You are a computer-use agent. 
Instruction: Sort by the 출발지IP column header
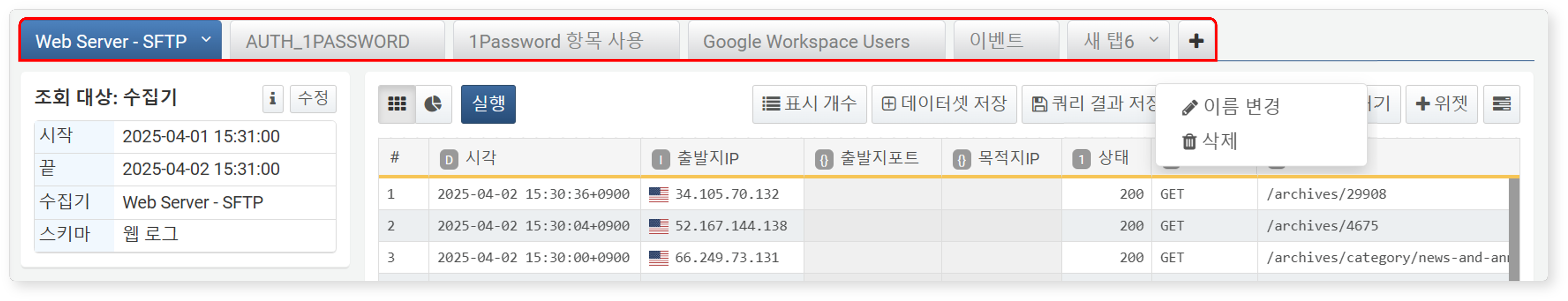pyautogui.click(x=722, y=158)
